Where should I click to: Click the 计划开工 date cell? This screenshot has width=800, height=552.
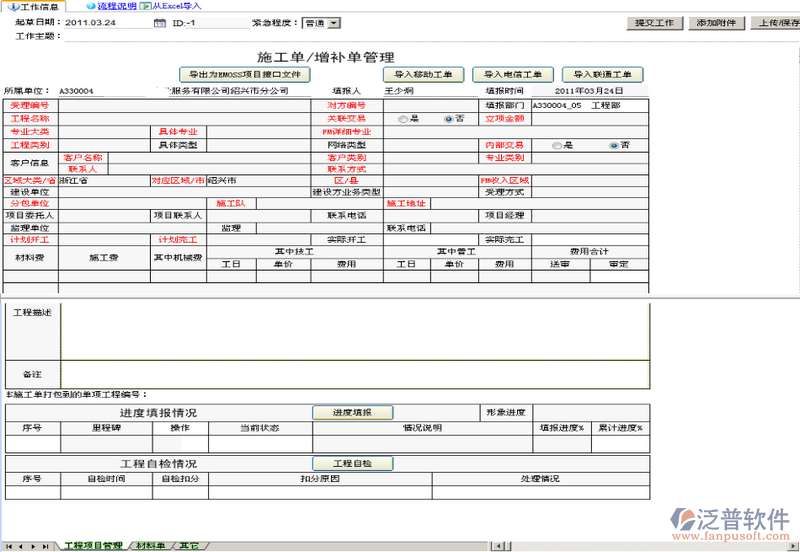click(105, 240)
